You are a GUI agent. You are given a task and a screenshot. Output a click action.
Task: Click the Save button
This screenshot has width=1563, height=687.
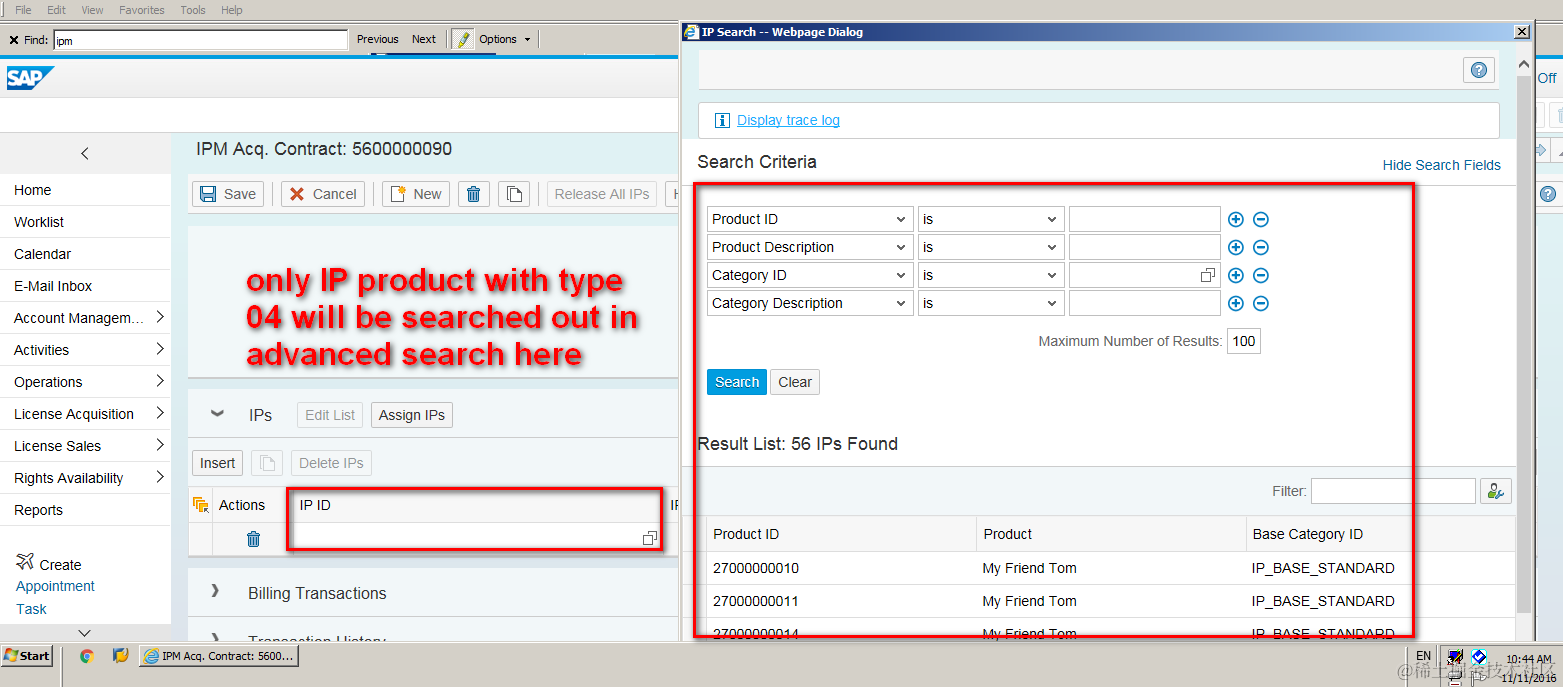pos(228,194)
